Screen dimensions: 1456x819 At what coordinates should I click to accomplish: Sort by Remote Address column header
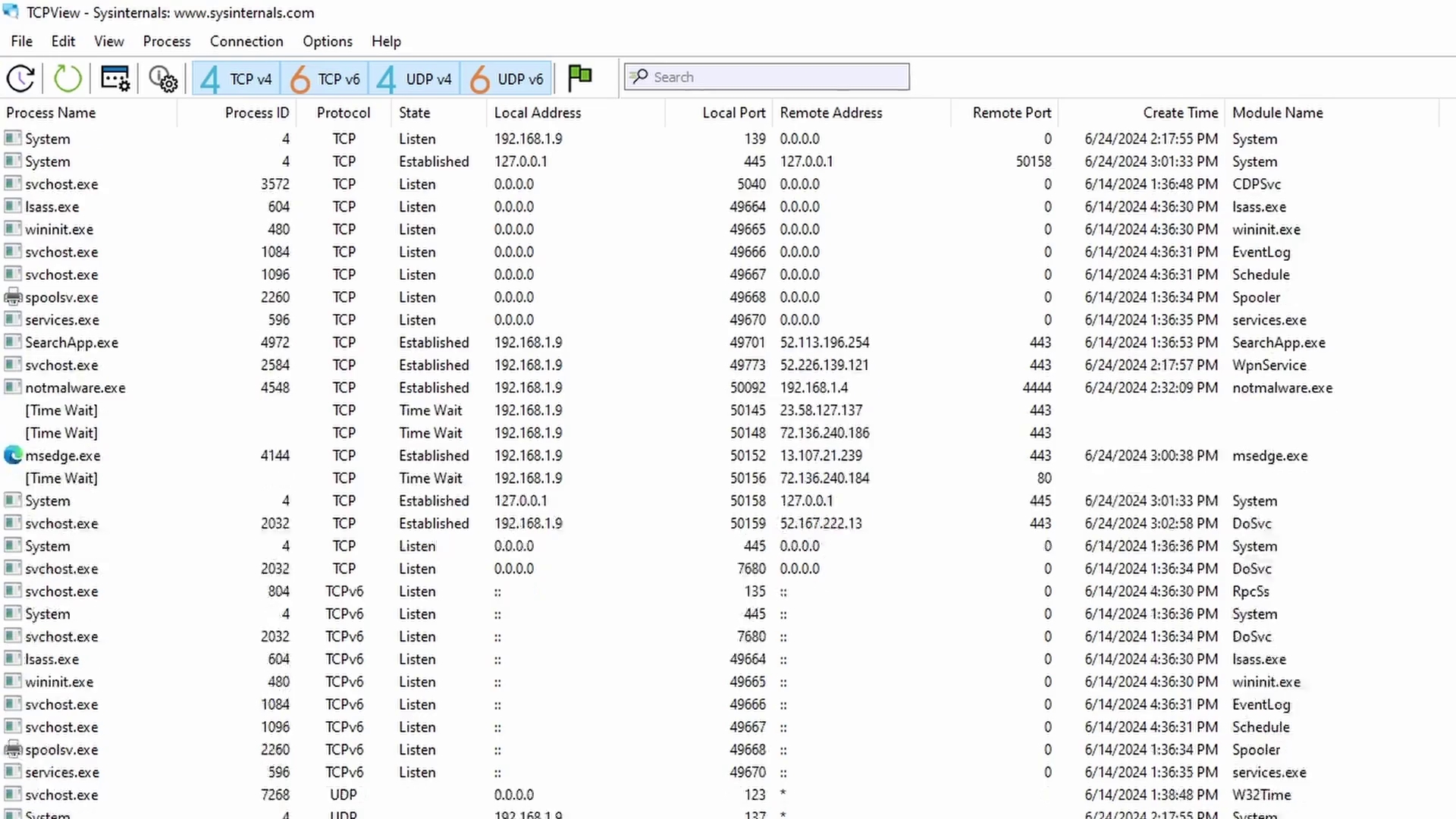click(831, 112)
